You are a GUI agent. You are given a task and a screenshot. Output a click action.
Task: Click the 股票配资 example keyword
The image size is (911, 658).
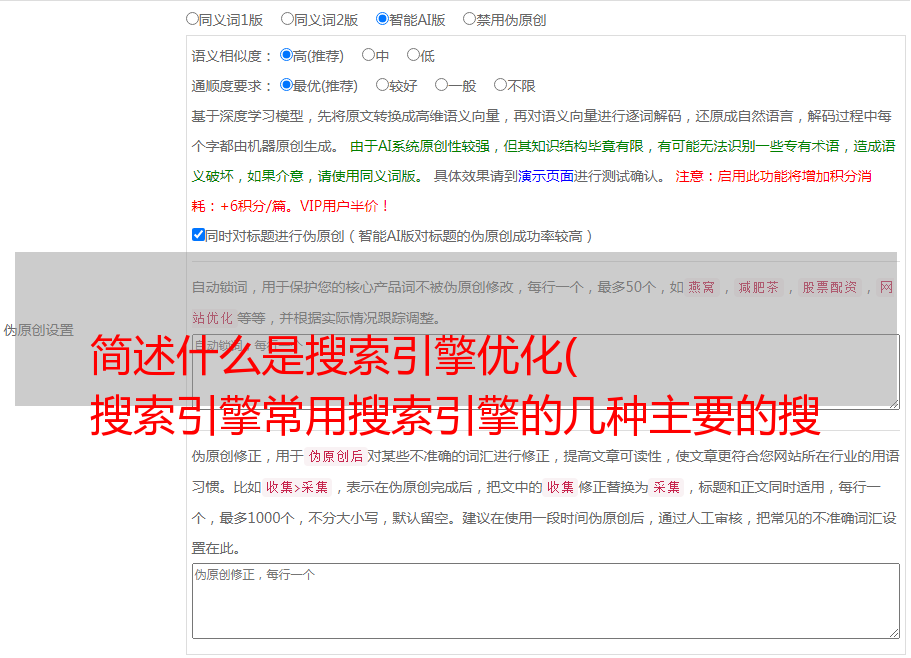pos(830,287)
